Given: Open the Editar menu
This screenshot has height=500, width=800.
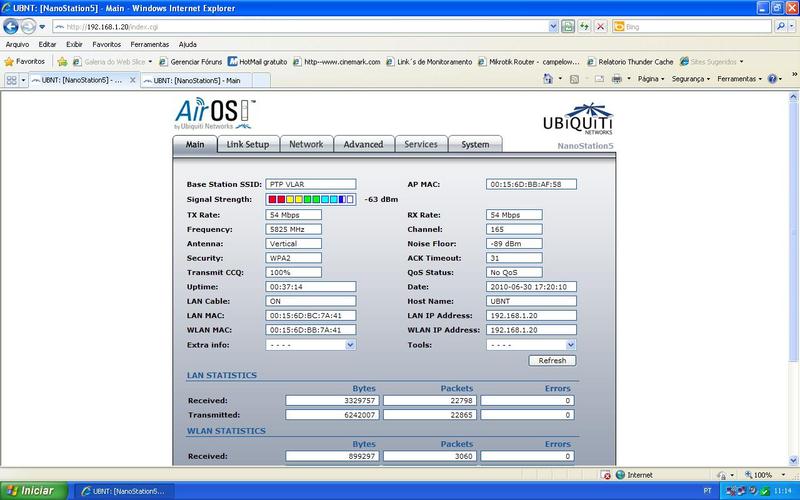Looking at the screenshot, I should click(x=47, y=44).
